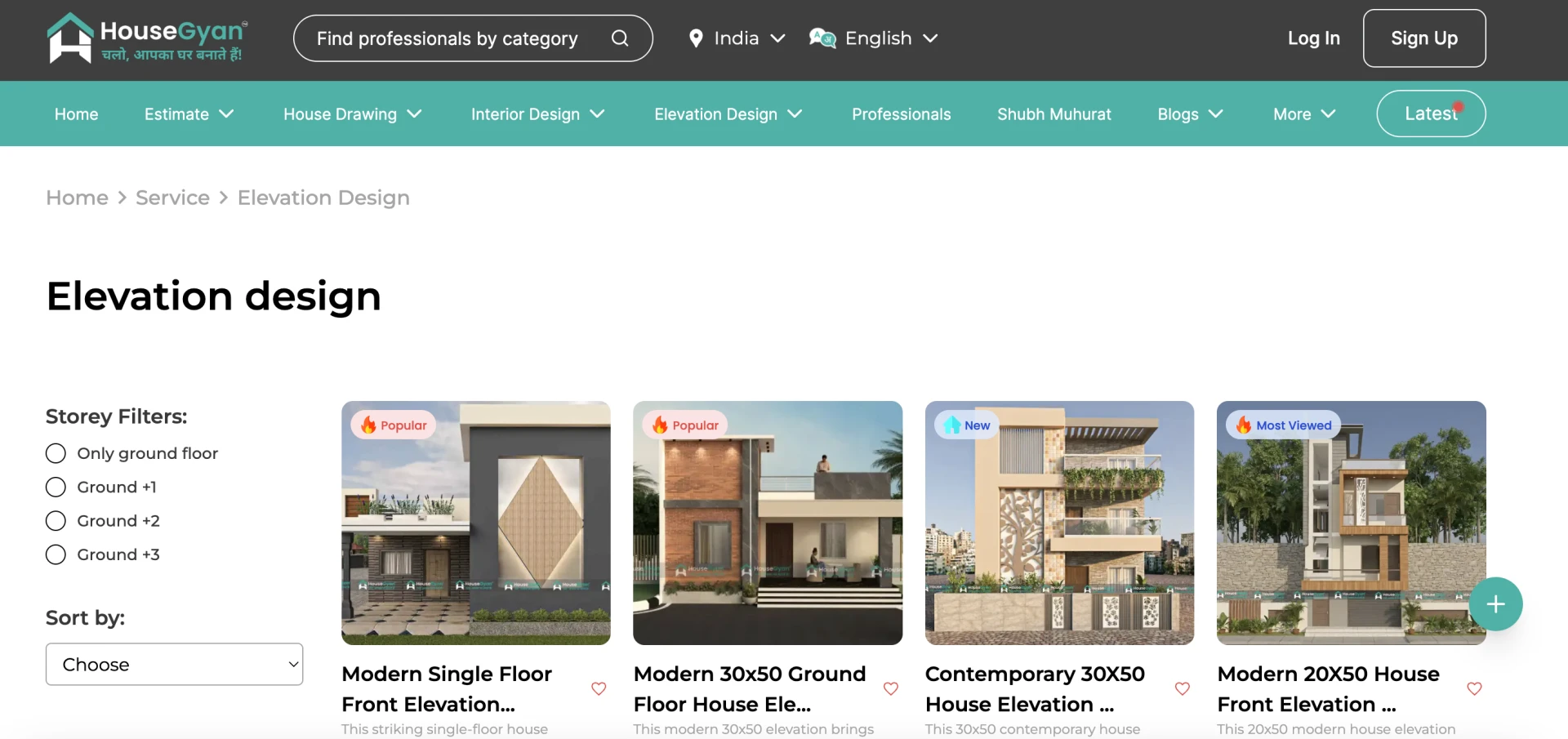Expand the Interior Design dropdown
1568x739 pixels.
[537, 114]
